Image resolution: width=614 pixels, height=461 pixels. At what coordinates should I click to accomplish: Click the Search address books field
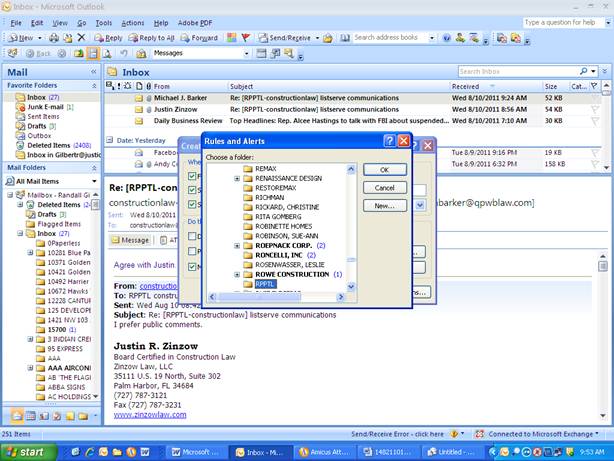[x=390, y=38]
